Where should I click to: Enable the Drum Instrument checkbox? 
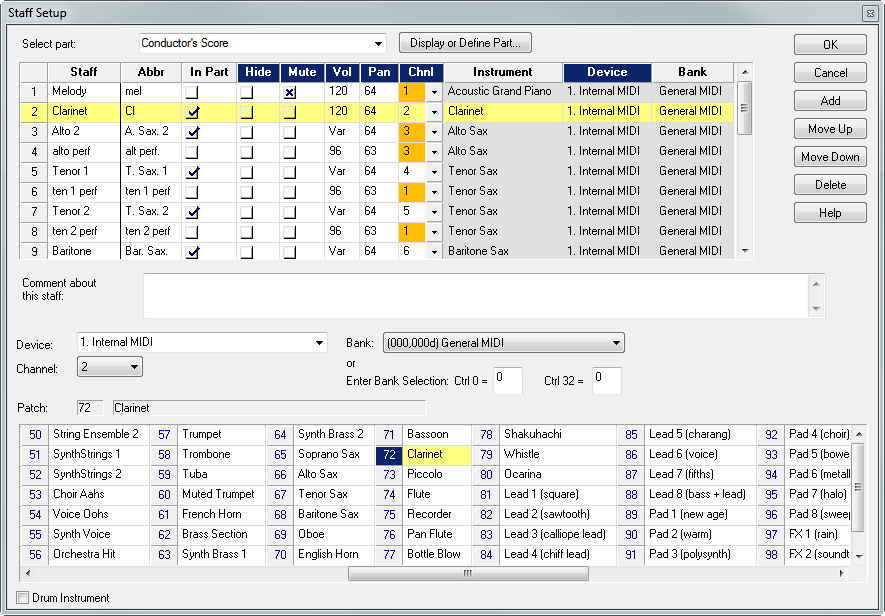tap(24, 598)
